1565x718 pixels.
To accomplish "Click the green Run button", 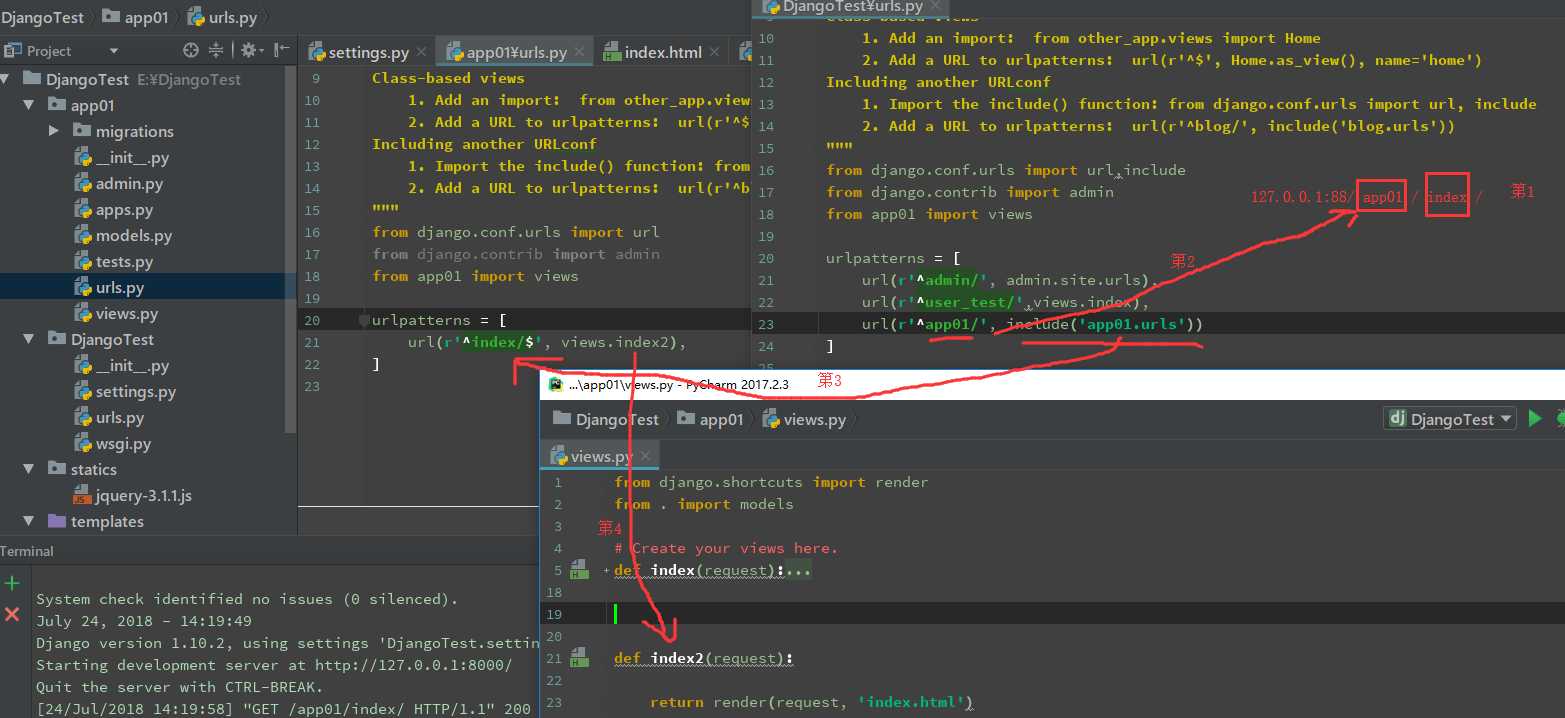I will (x=1535, y=419).
